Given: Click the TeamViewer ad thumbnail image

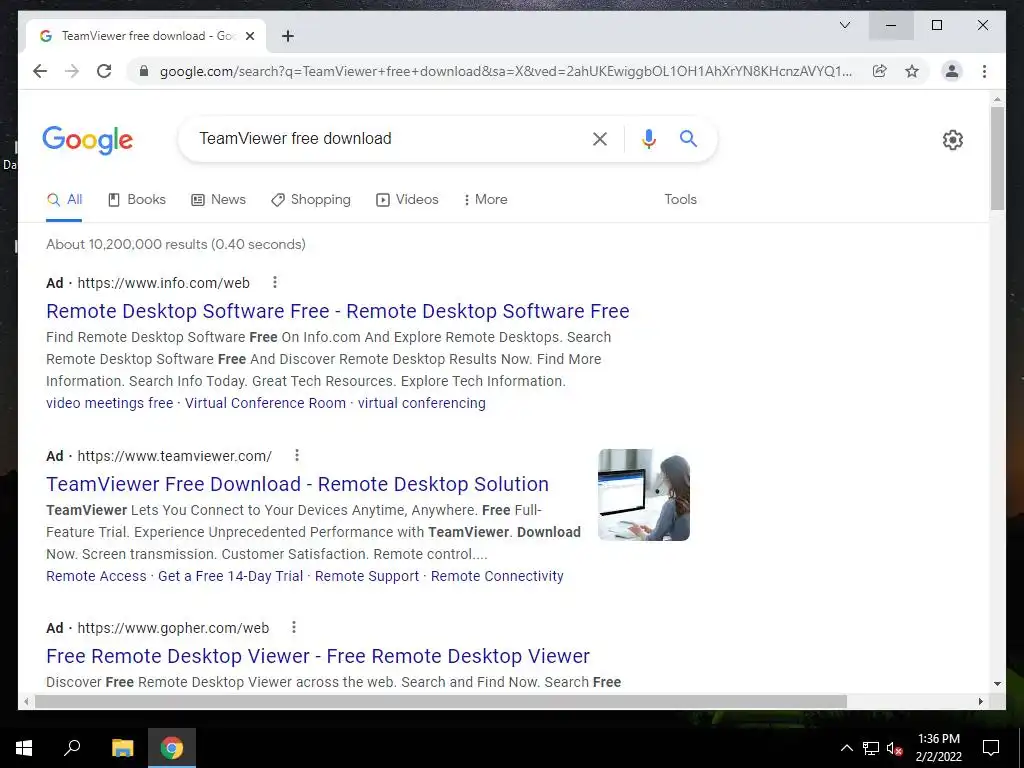Looking at the screenshot, I should [x=644, y=495].
